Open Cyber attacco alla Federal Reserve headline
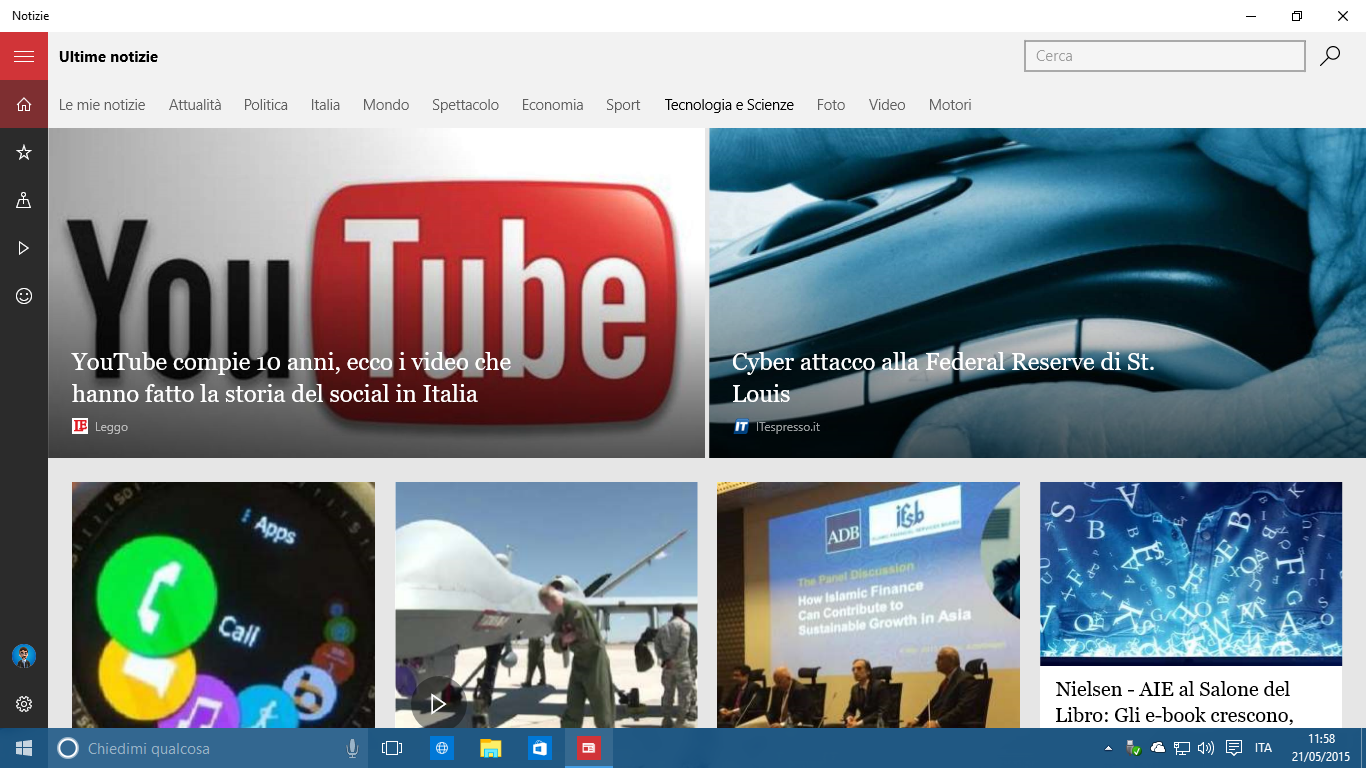This screenshot has width=1366, height=768. tap(943, 378)
